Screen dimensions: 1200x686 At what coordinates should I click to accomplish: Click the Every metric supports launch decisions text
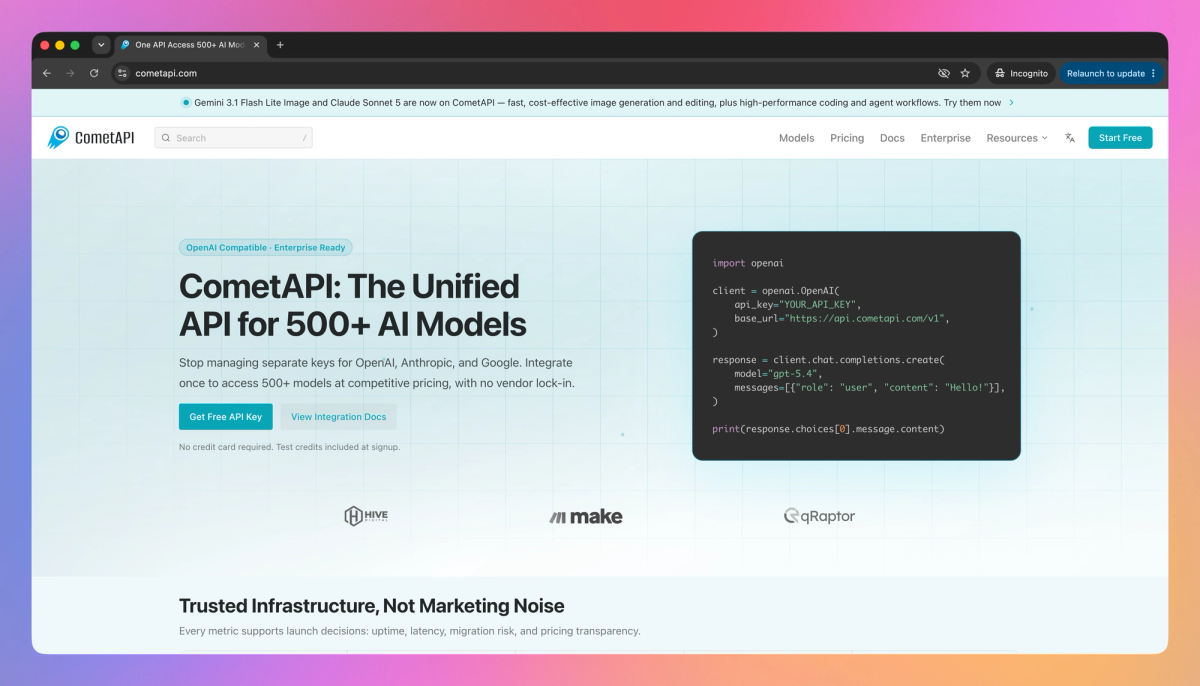[410, 631]
